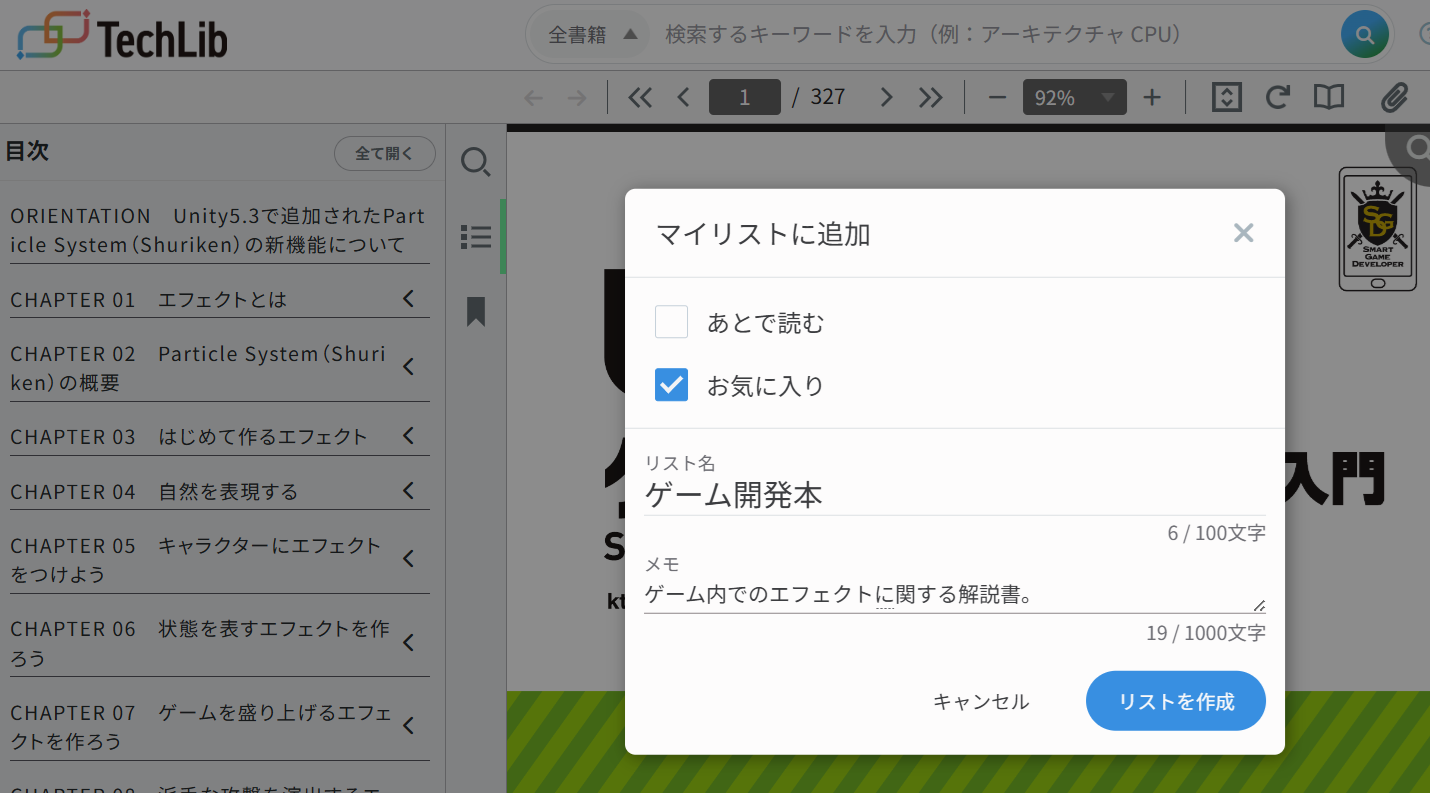Check the あとで読む checkbox
The image size is (1430, 793).
click(671, 321)
